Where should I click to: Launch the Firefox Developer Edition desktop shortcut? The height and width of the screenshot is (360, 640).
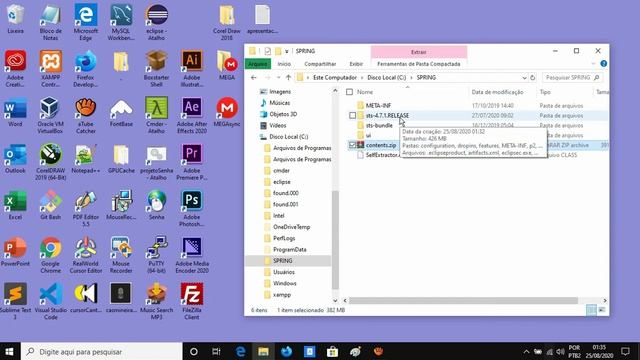click(86, 69)
